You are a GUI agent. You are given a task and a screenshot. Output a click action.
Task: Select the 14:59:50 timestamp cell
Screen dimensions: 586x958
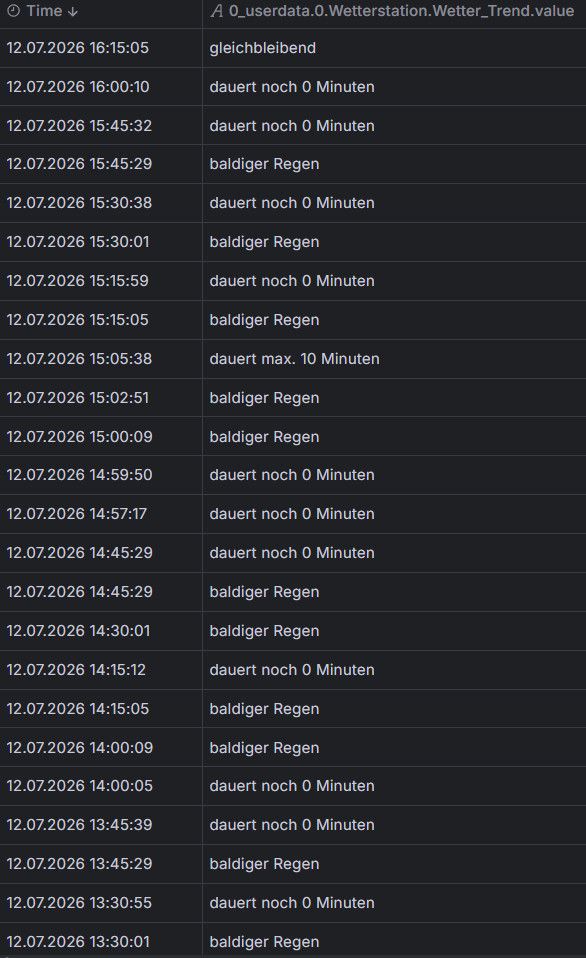(x=101, y=475)
